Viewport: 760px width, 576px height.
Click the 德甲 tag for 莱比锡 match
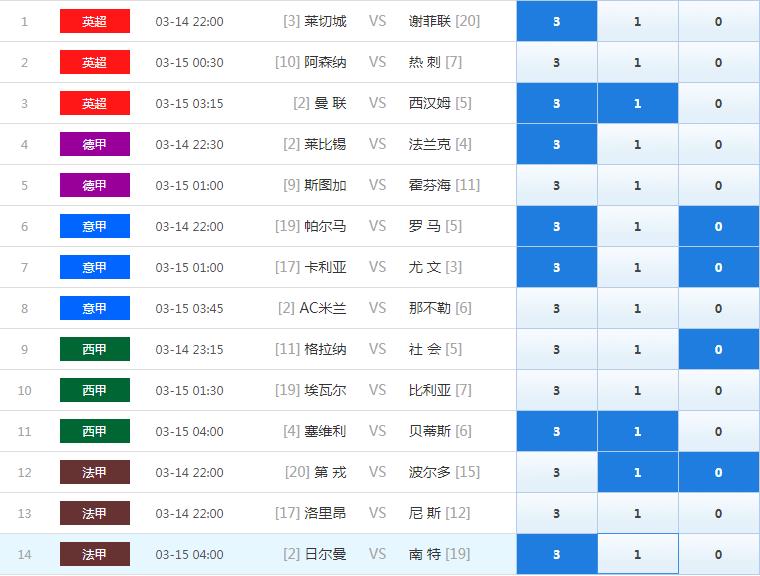click(95, 144)
